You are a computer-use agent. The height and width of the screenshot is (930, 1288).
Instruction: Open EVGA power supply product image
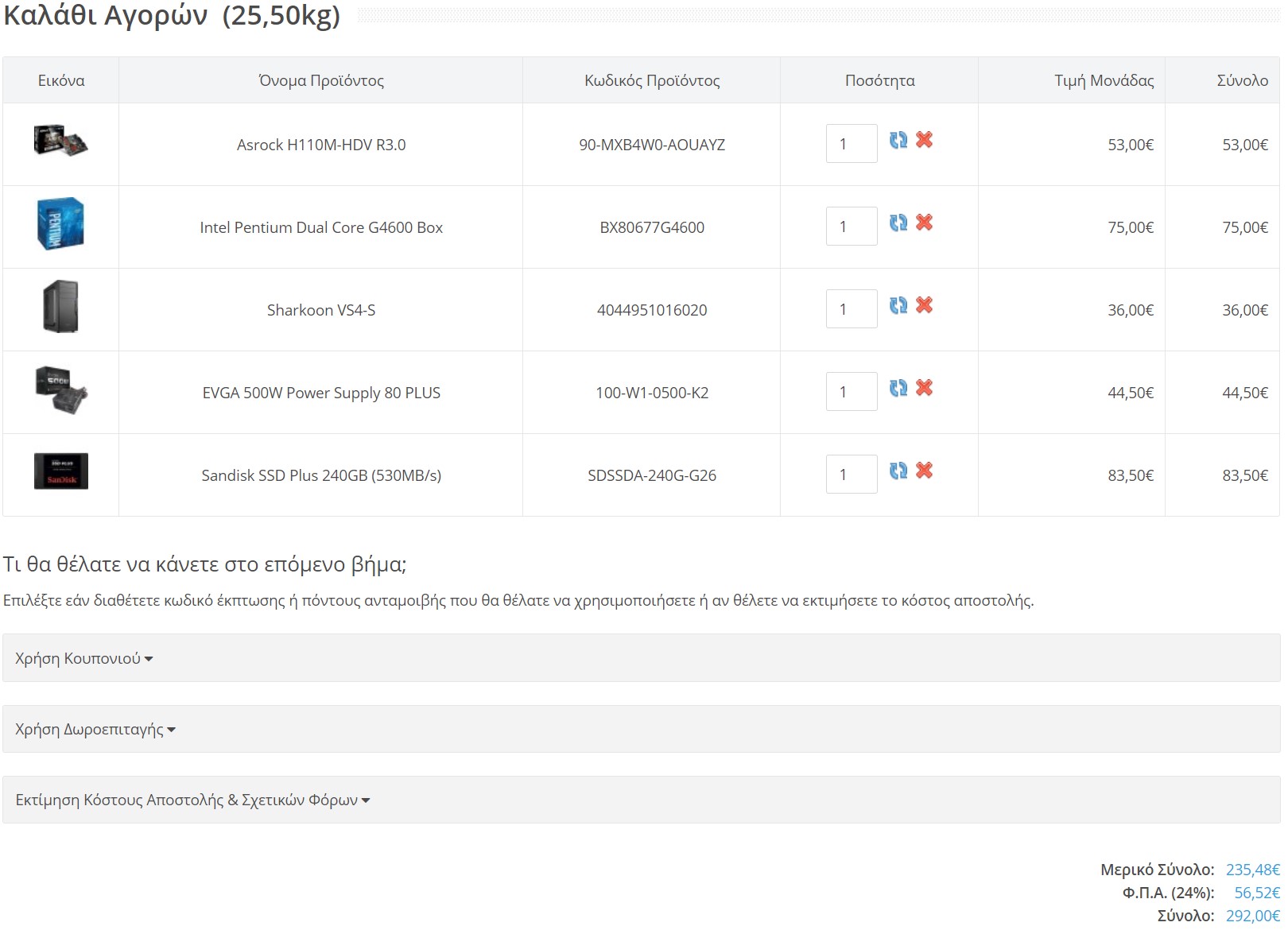pyautogui.click(x=61, y=389)
